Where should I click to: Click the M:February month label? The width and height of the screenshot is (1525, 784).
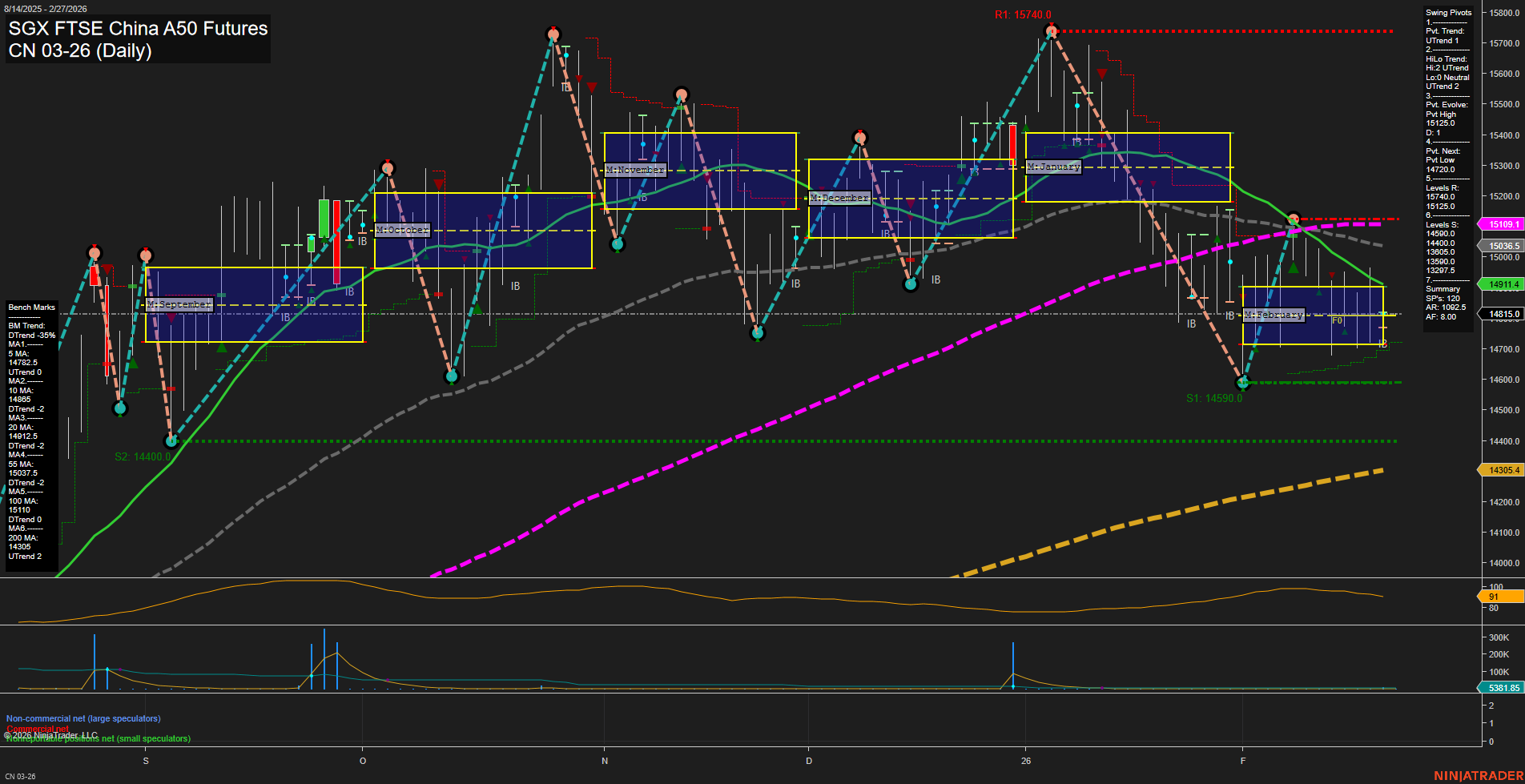(x=1273, y=315)
